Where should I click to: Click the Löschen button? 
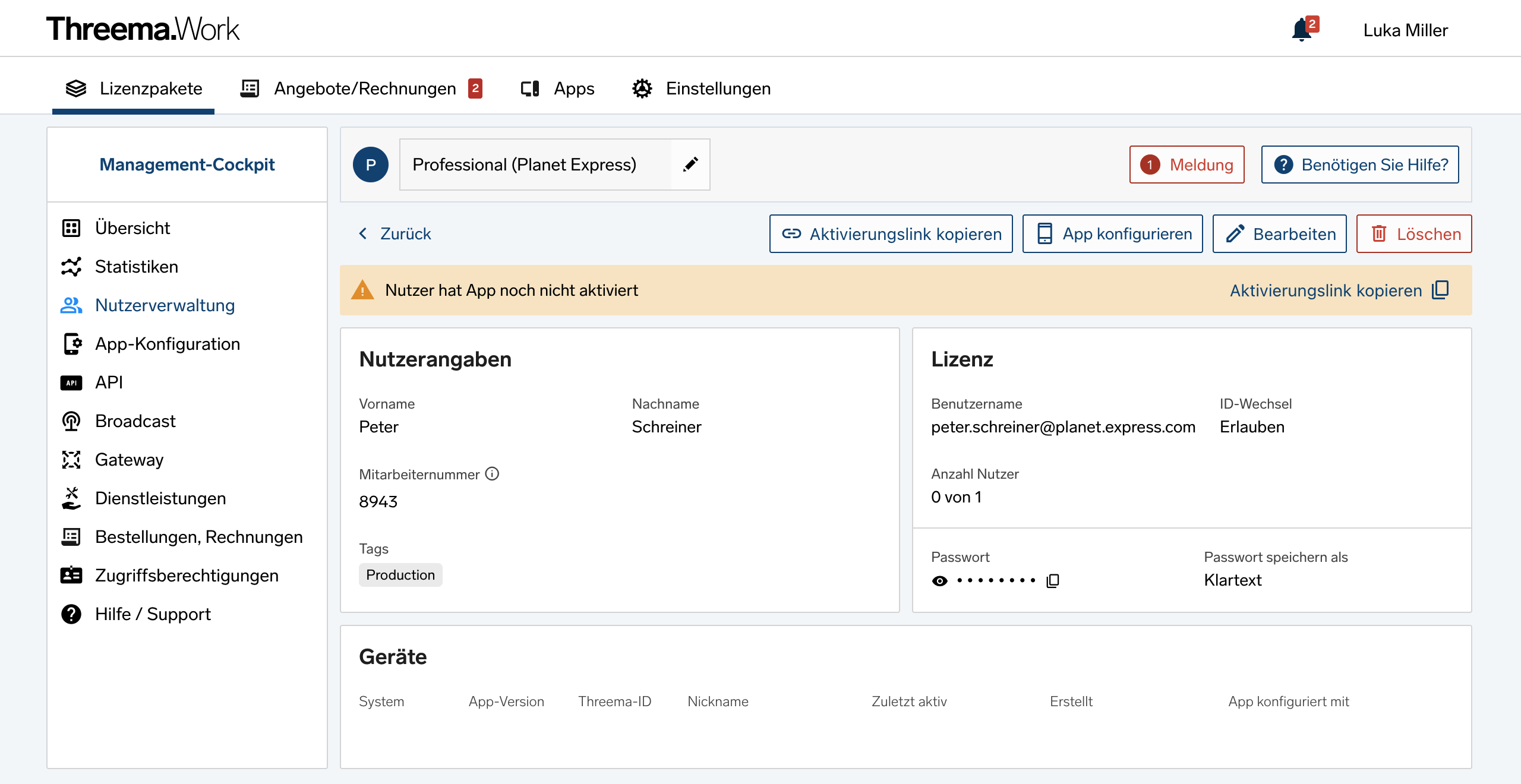[1414, 233]
